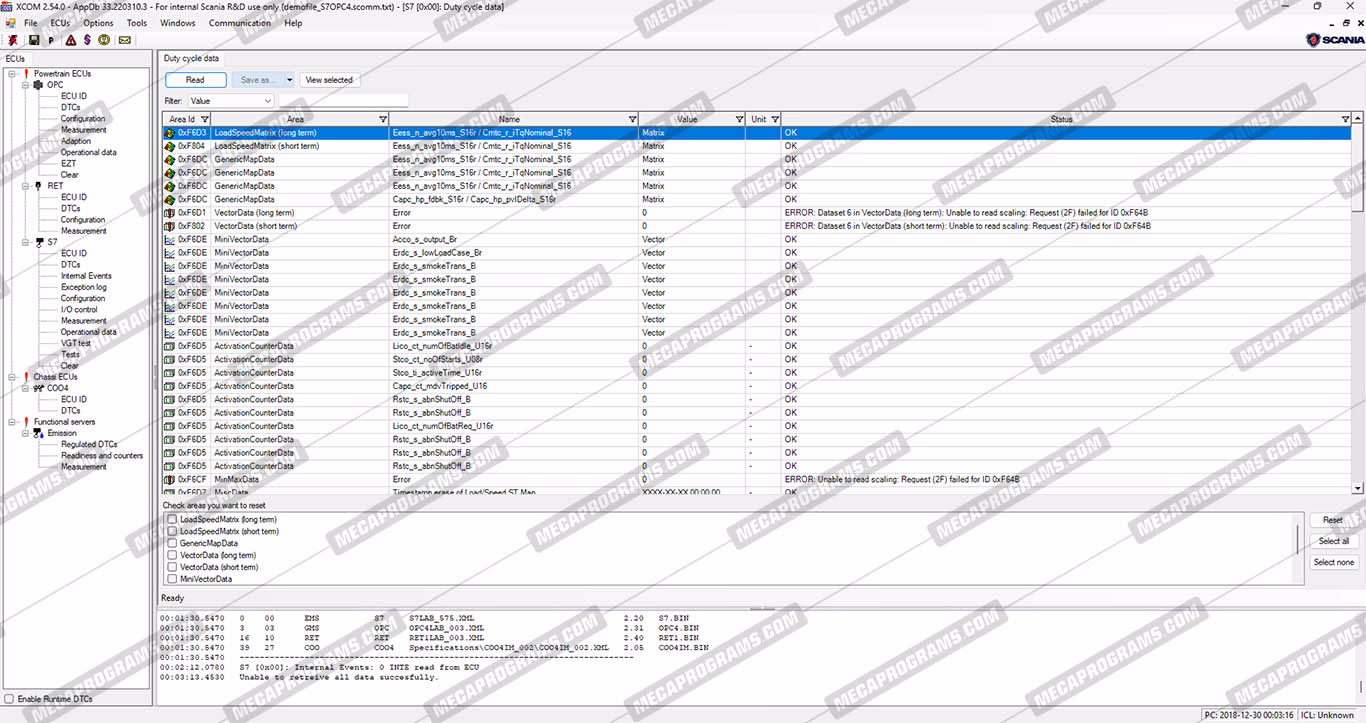Collapse the COO4 tree node
The width and height of the screenshot is (1366, 723).
tap(26, 388)
